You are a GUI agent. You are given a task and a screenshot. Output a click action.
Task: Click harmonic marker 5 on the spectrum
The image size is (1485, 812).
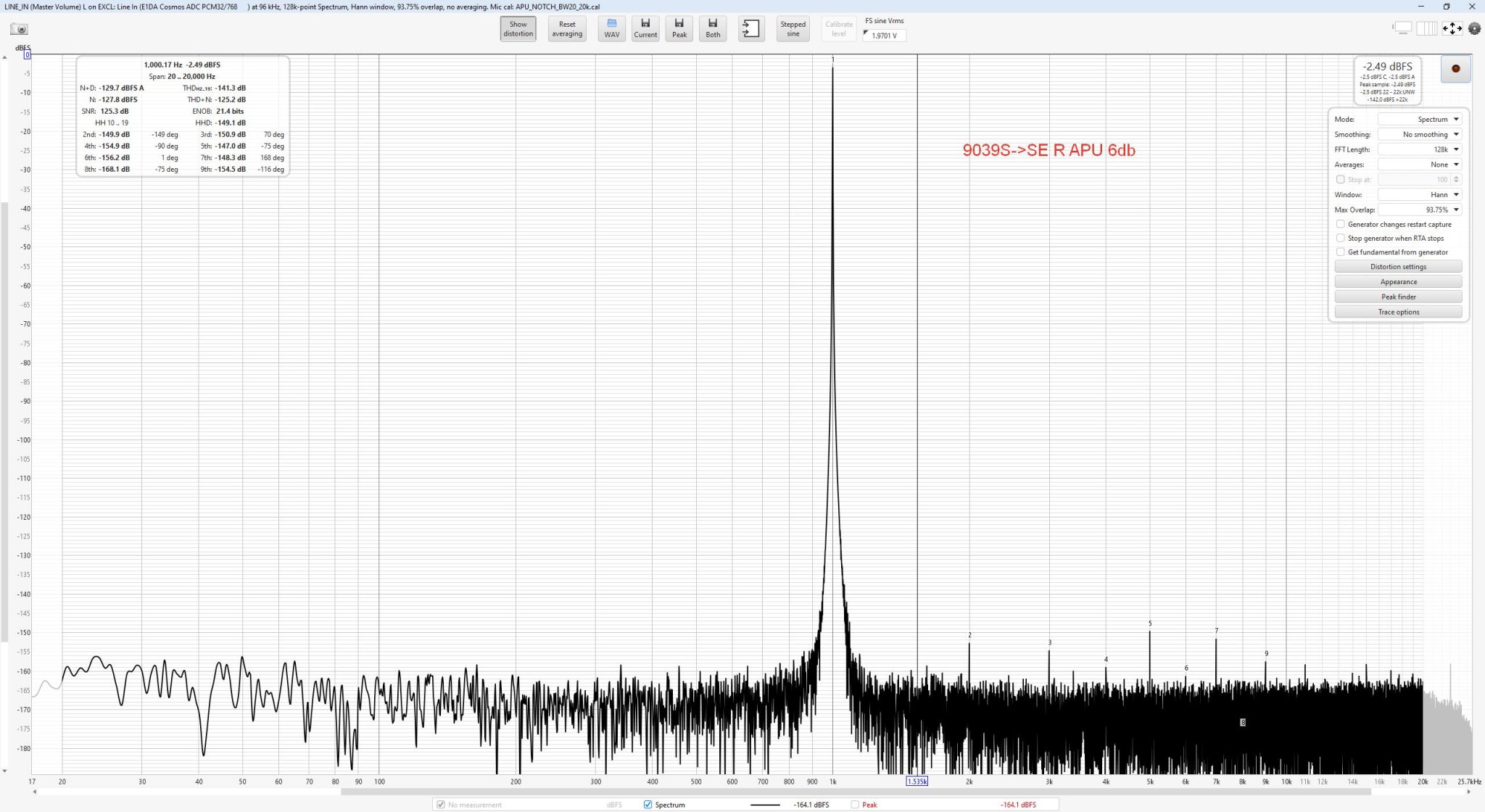point(1150,623)
